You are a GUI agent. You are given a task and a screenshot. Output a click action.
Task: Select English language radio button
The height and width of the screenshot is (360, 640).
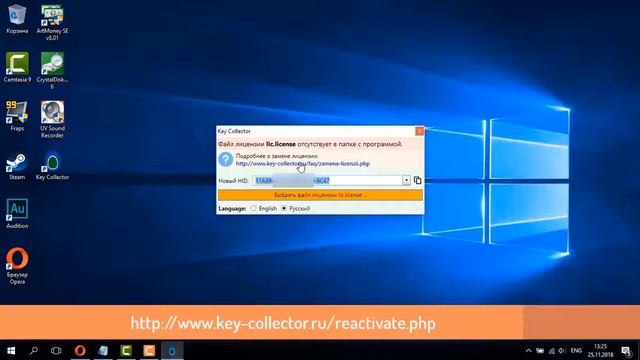[x=253, y=208]
